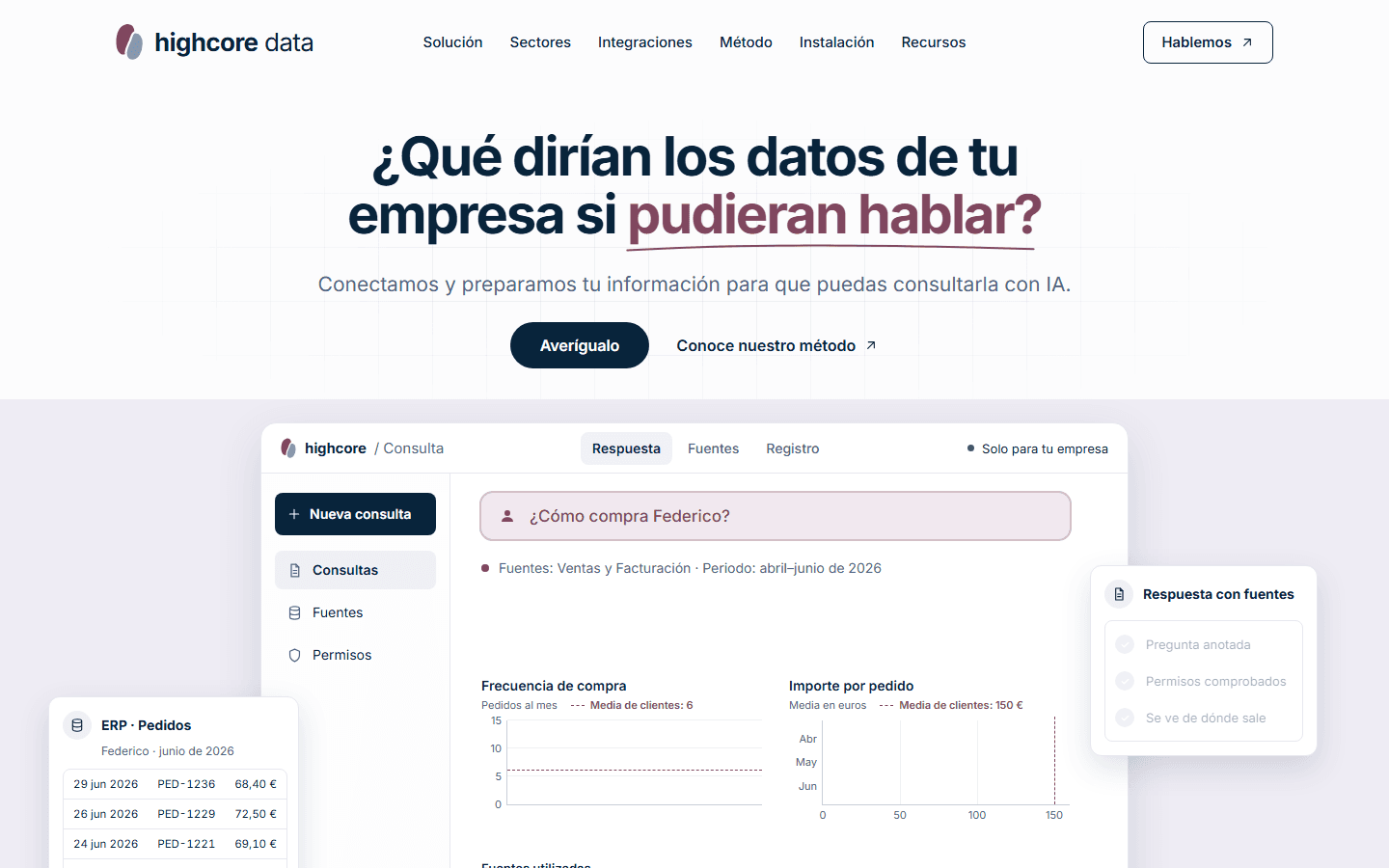
Task: Click the PED-1236 order cell
Action: click(186, 784)
